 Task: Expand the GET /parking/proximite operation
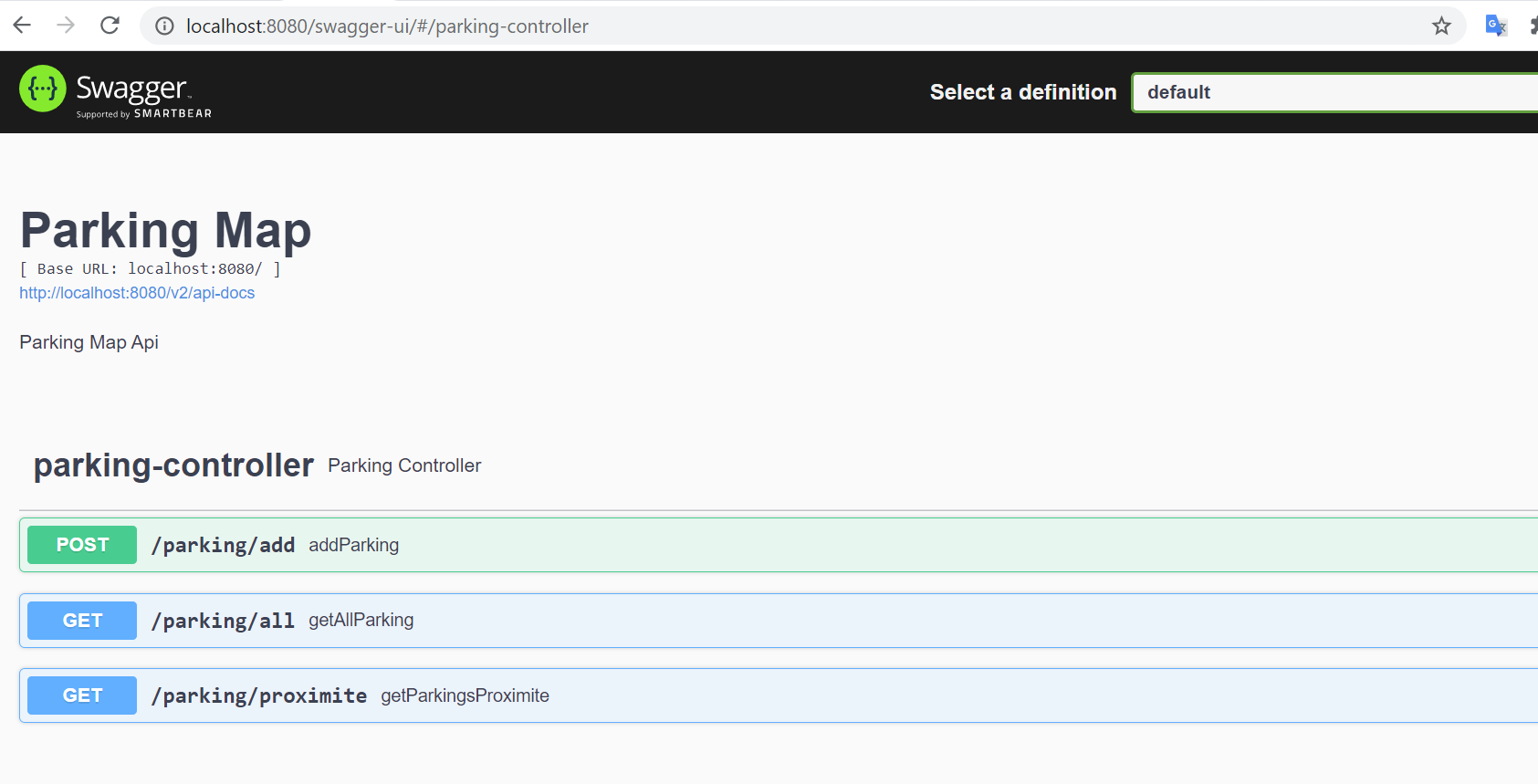779,695
